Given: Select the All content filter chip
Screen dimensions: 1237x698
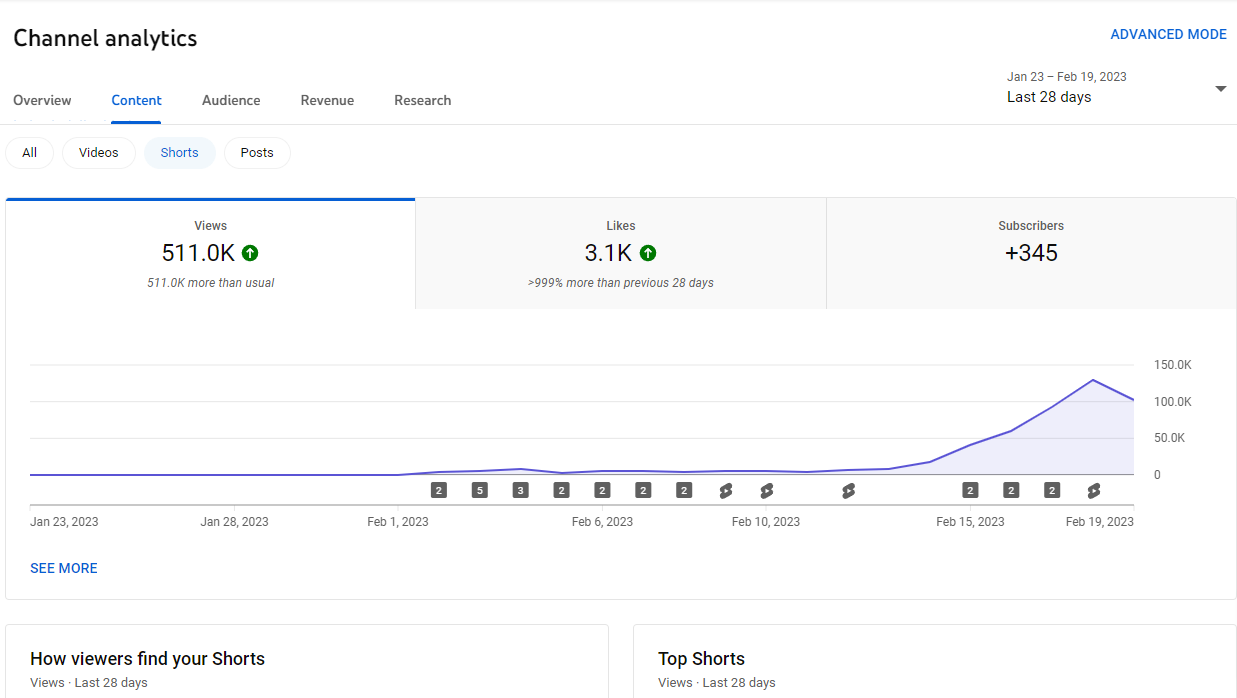Looking at the screenshot, I should (x=30, y=153).
